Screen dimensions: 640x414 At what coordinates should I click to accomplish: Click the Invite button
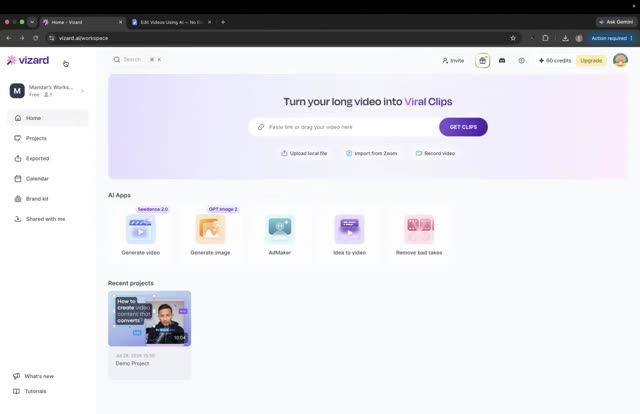tap(453, 60)
